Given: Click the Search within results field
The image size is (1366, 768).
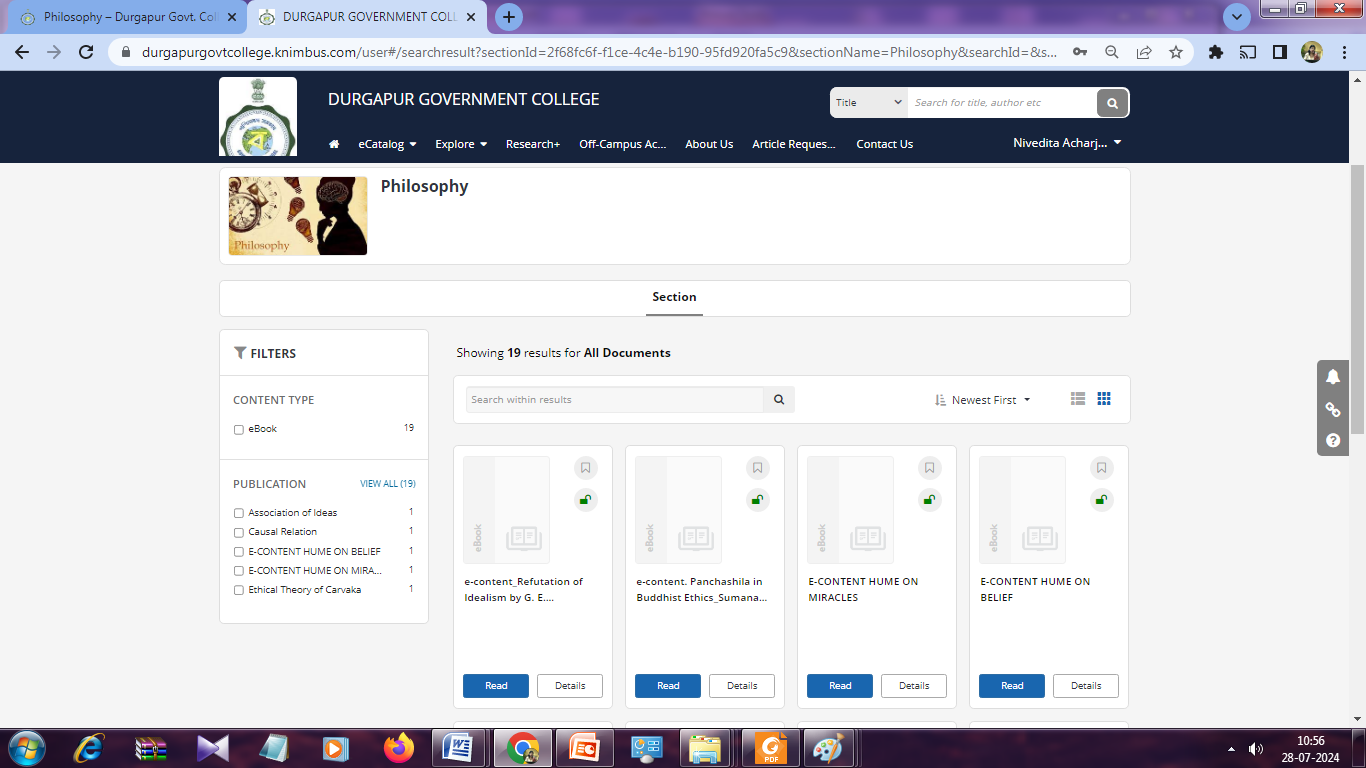Looking at the screenshot, I should coord(614,400).
